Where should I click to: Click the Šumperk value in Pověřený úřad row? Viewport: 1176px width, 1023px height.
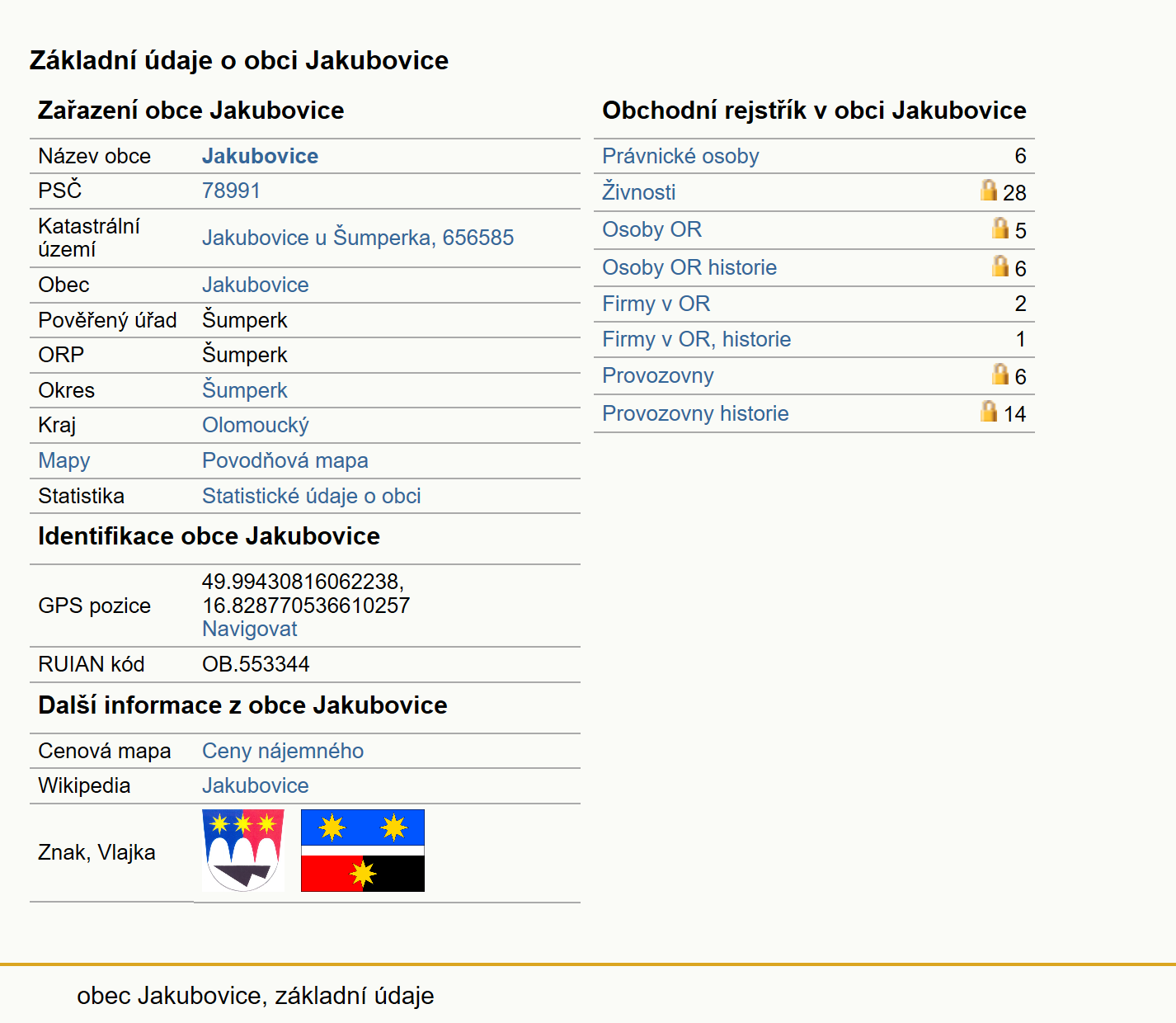[x=245, y=320]
